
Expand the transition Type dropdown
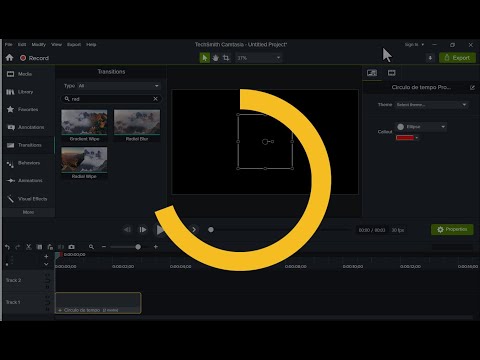point(119,86)
